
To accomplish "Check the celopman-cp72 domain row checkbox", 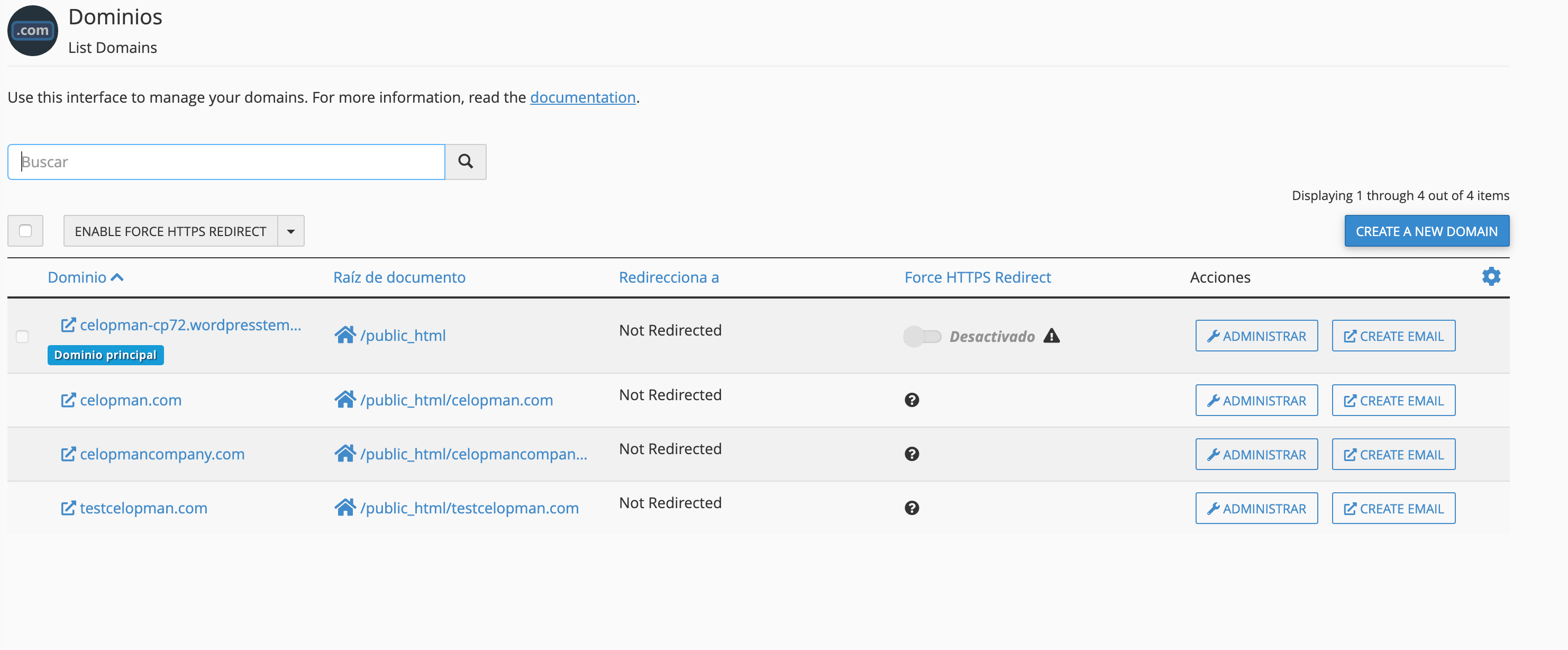I will point(23,336).
